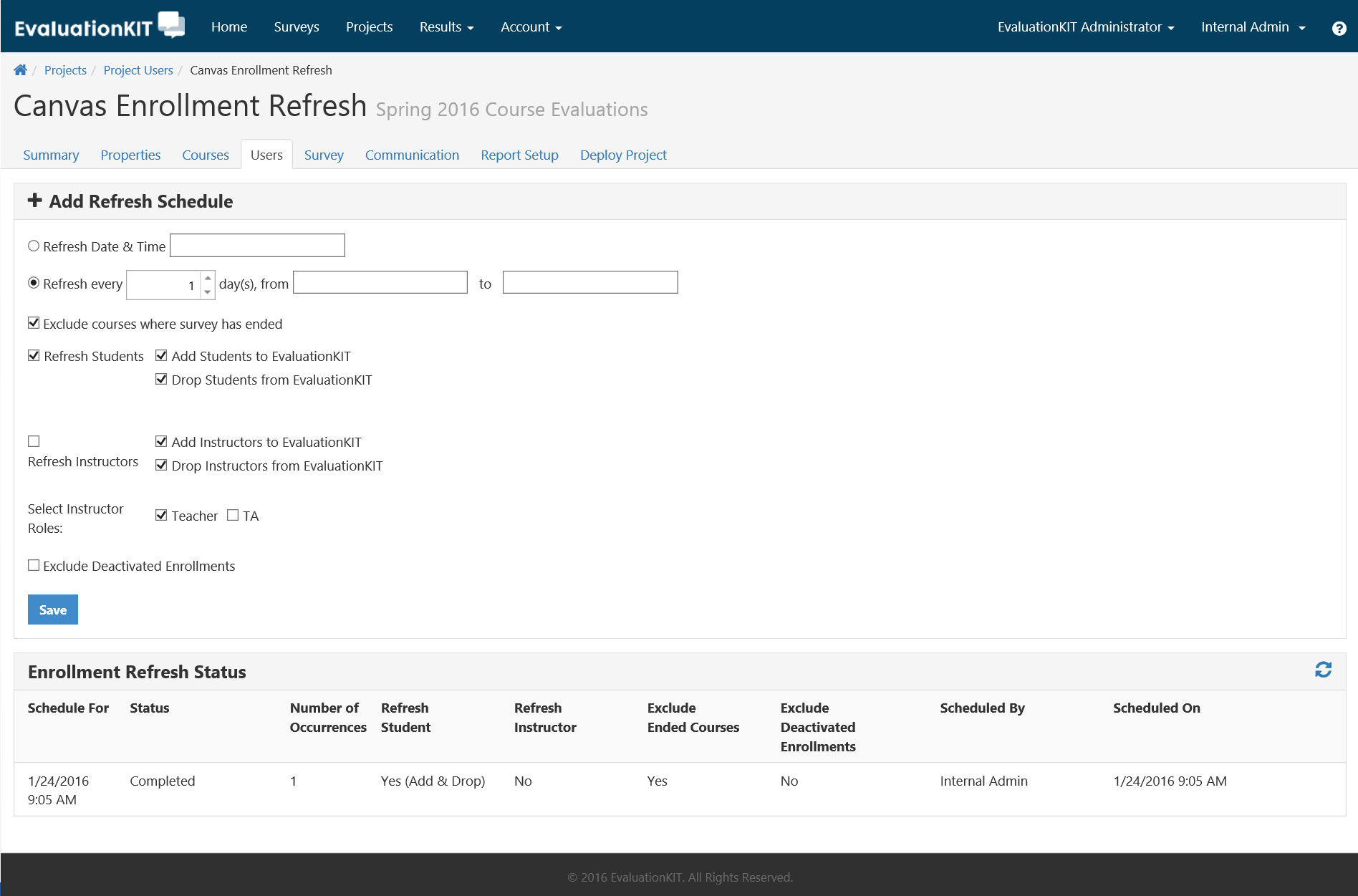Click the 'Internal Admin' Scheduled By cell
1358x896 pixels.
coord(983,781)
